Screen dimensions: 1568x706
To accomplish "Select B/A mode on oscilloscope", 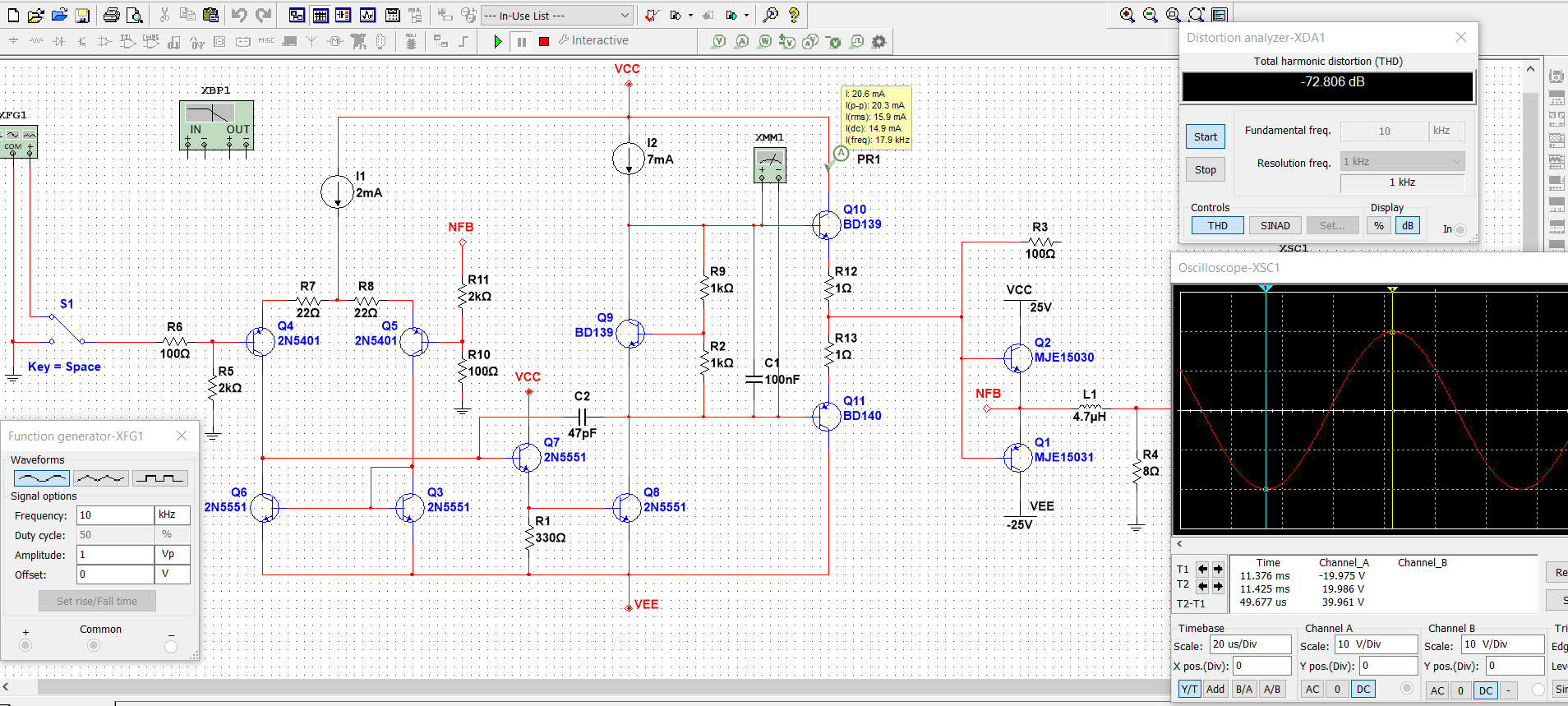I will click(x=1244, y=689).
